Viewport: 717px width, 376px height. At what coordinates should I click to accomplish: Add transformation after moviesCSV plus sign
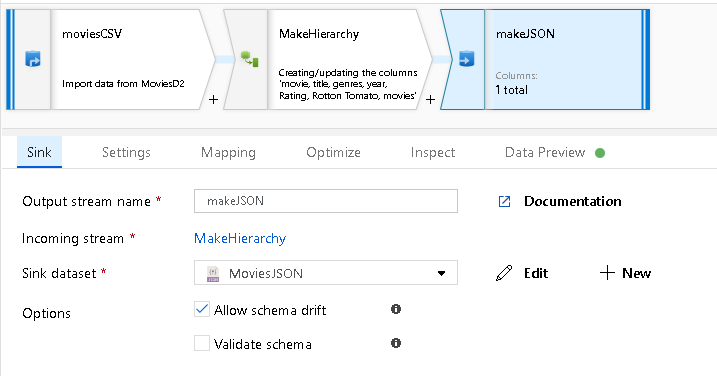213,99
